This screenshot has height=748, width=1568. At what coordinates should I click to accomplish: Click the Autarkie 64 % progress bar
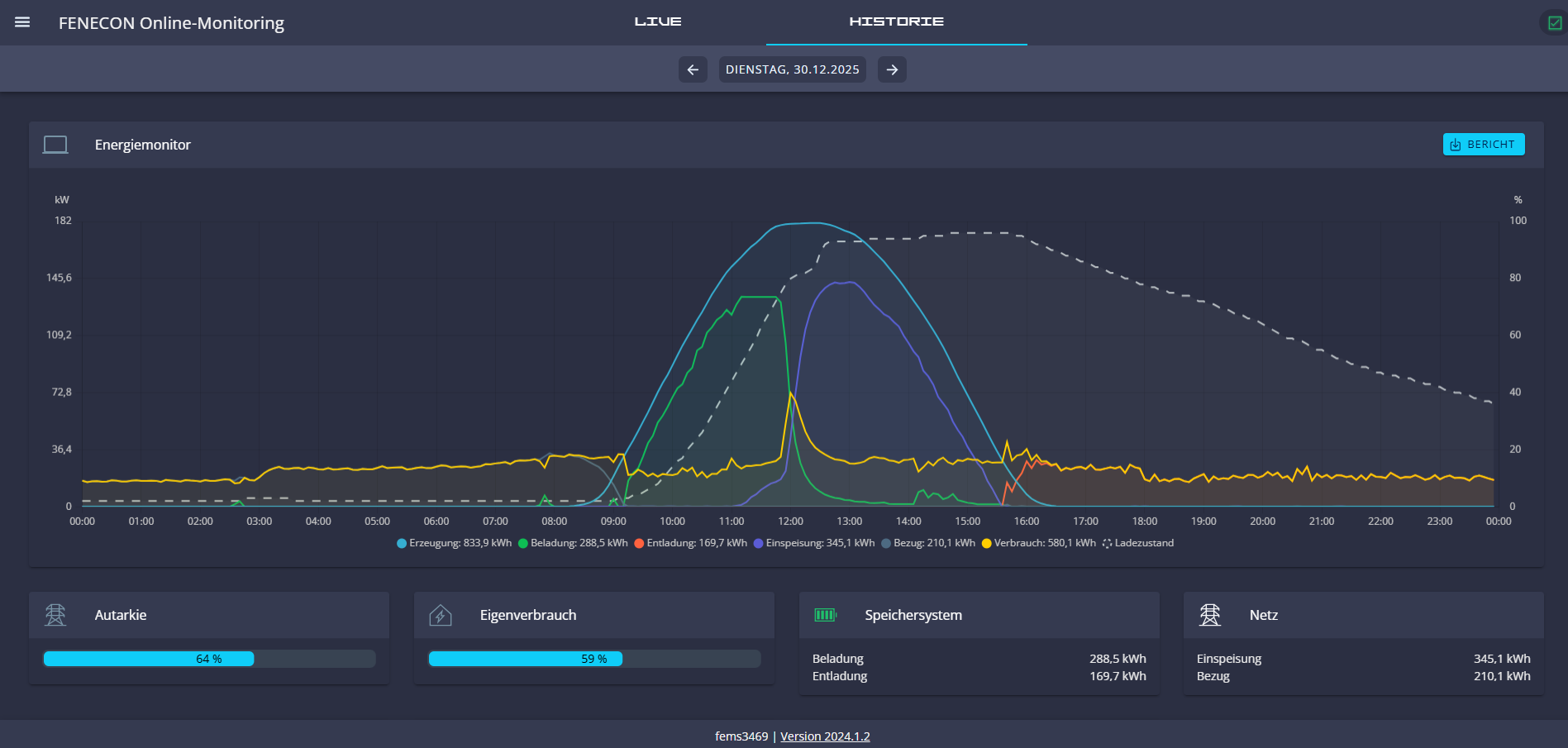tap(209, 659)
